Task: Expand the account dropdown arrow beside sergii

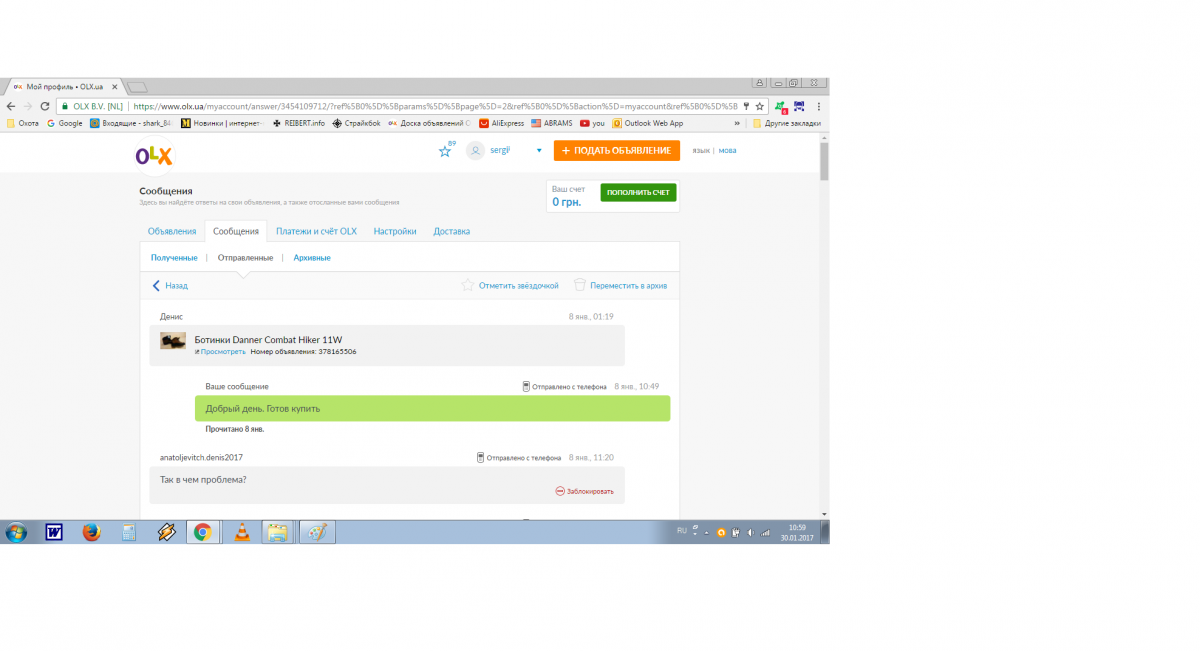Action: point(539,150)
